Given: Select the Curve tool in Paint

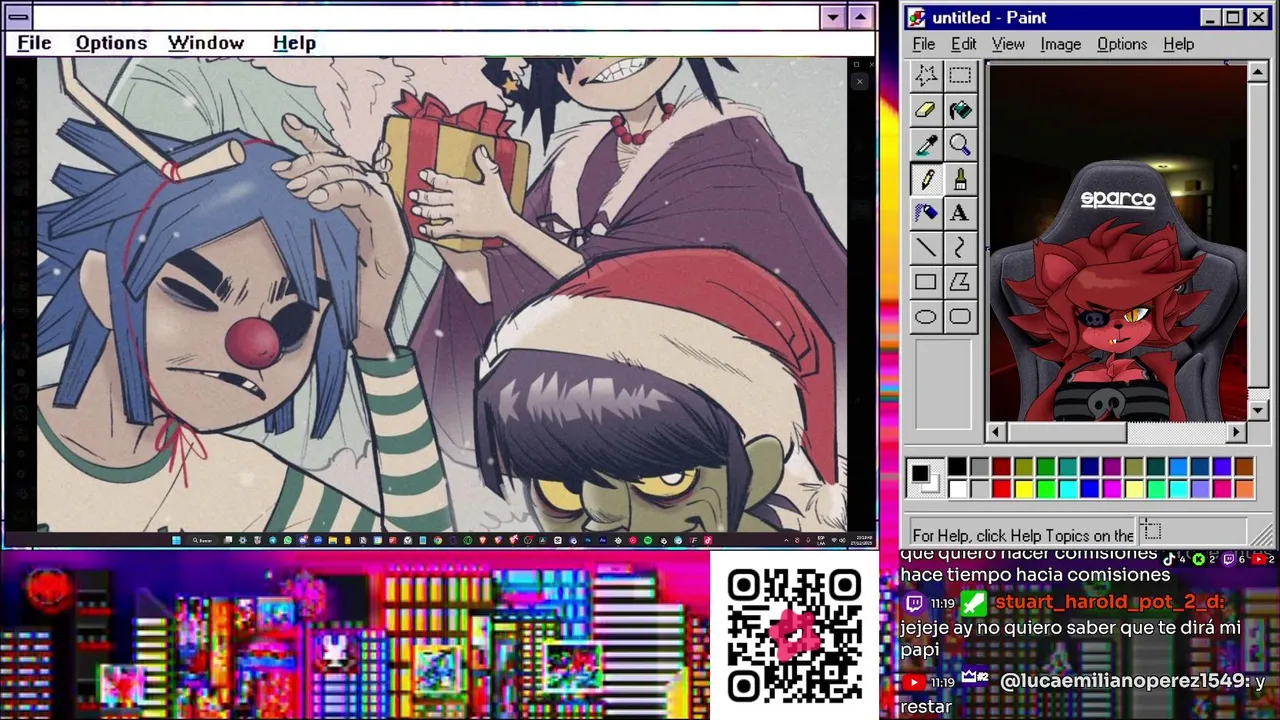Looking at the screenshot, I should (960, 248).
